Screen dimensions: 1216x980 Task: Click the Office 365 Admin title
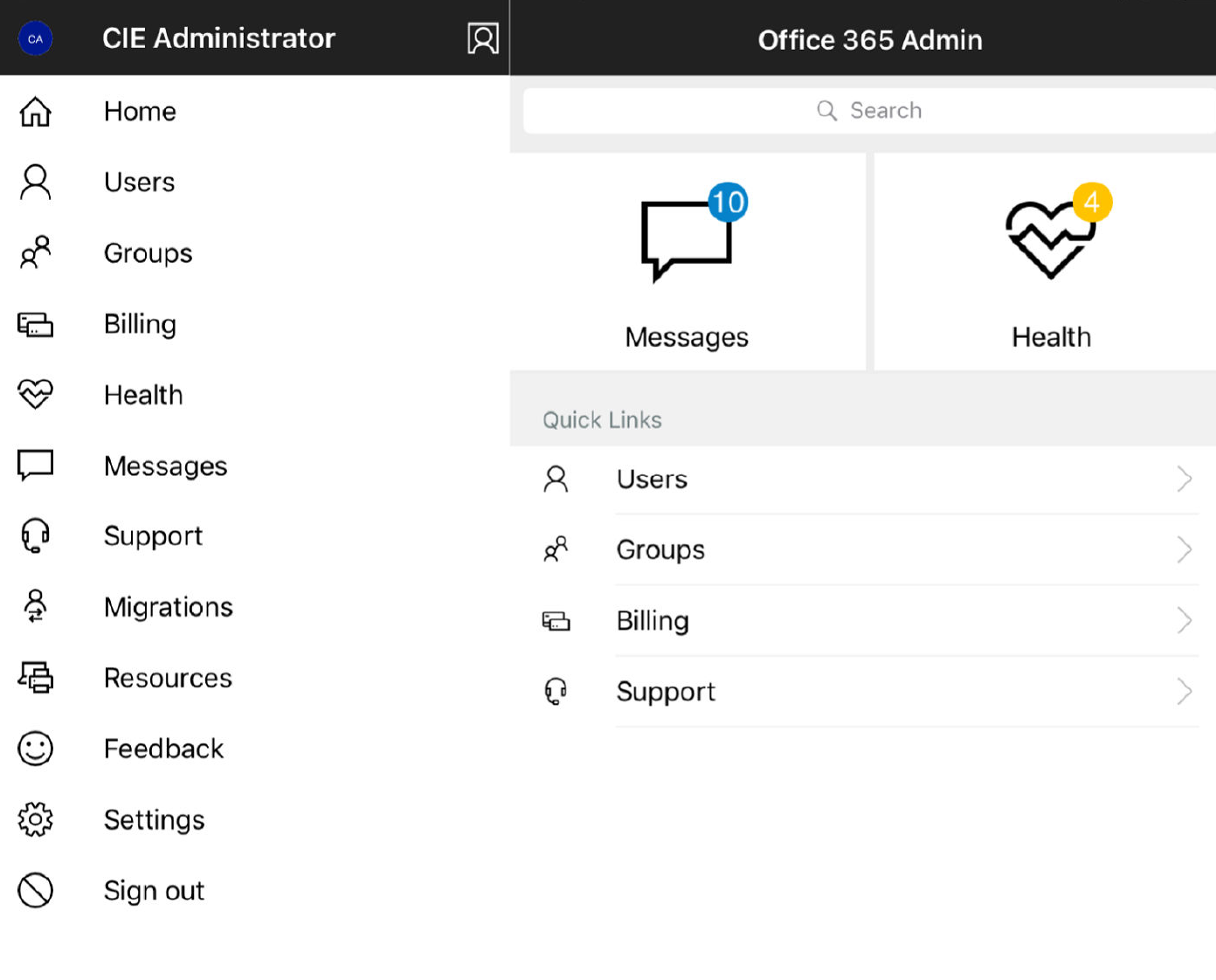870,40
